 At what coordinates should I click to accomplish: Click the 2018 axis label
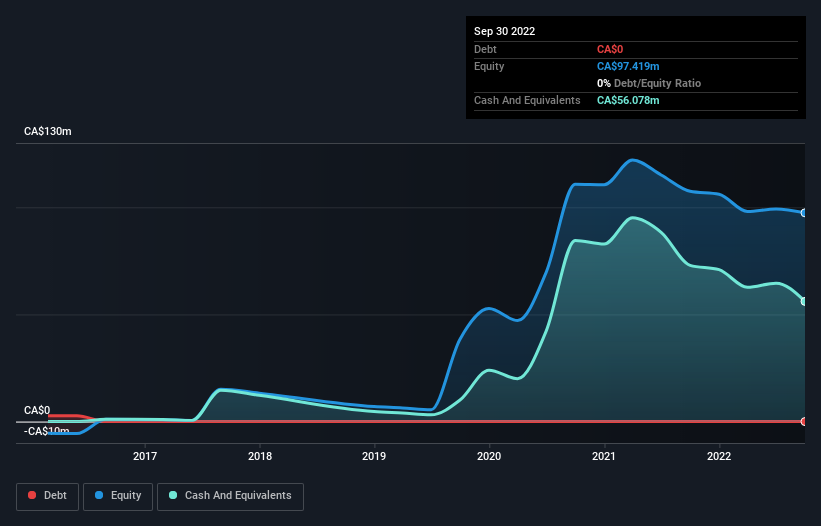(260, 456)
